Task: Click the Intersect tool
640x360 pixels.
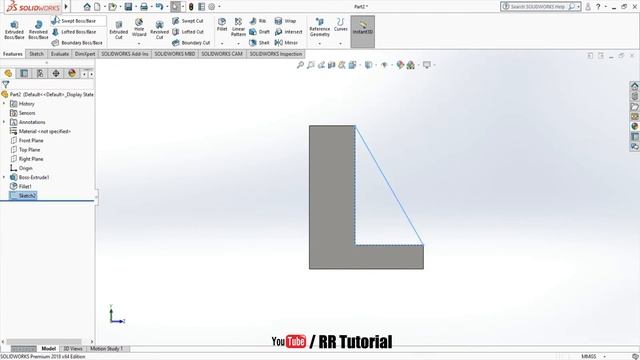Action: (x=289, y=32)
